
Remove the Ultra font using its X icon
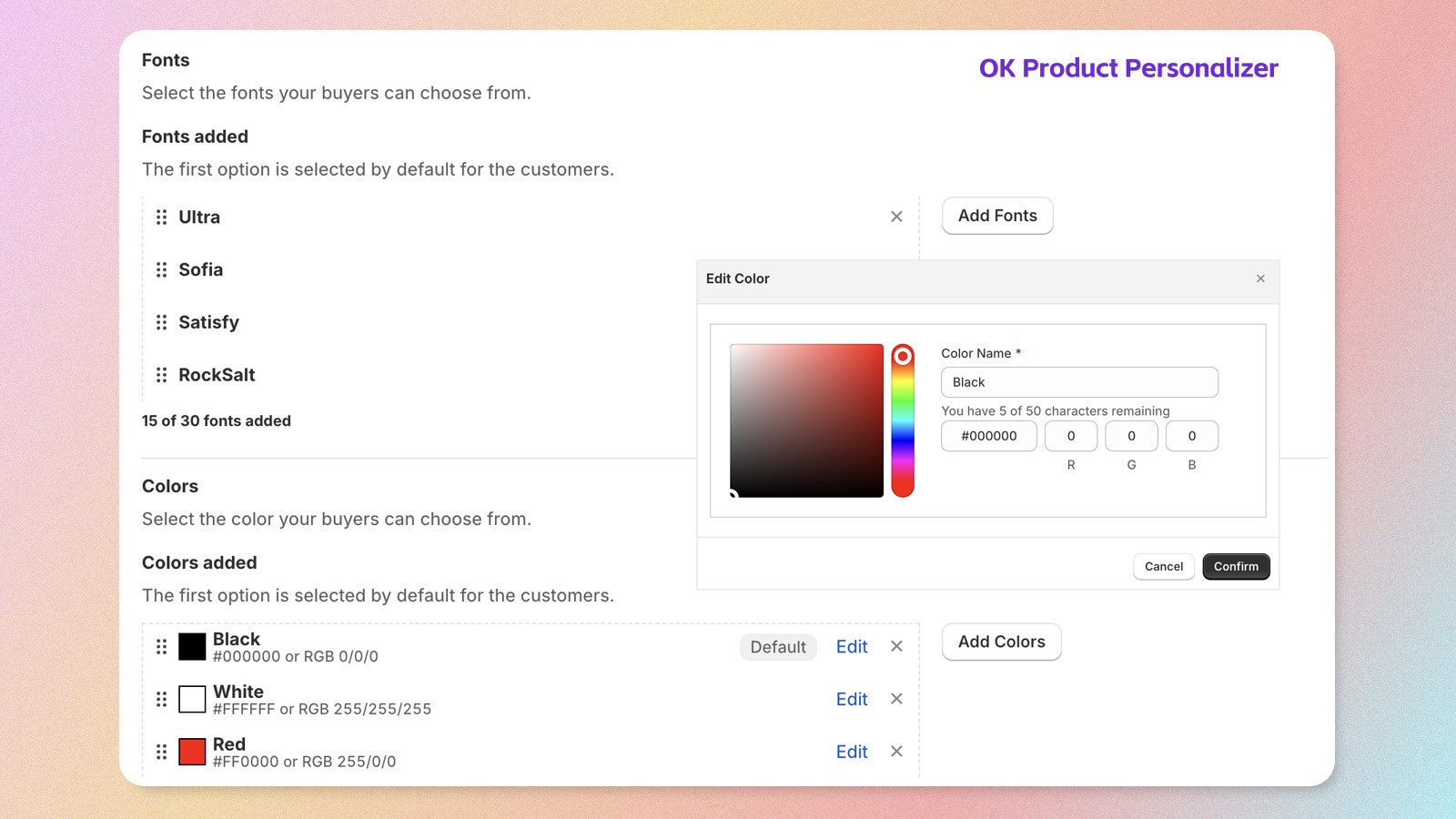(896, 217)
